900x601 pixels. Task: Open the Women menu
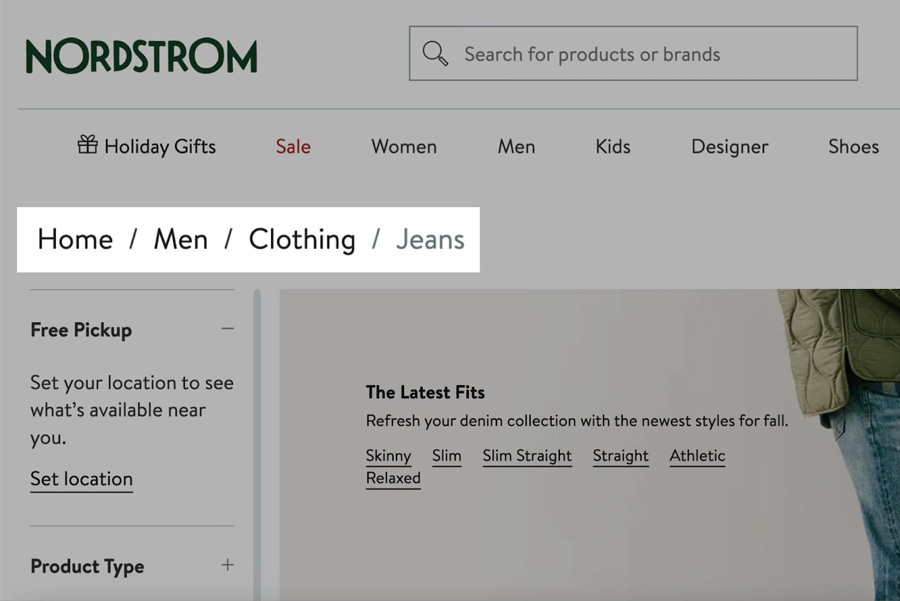tap(404, 146)
